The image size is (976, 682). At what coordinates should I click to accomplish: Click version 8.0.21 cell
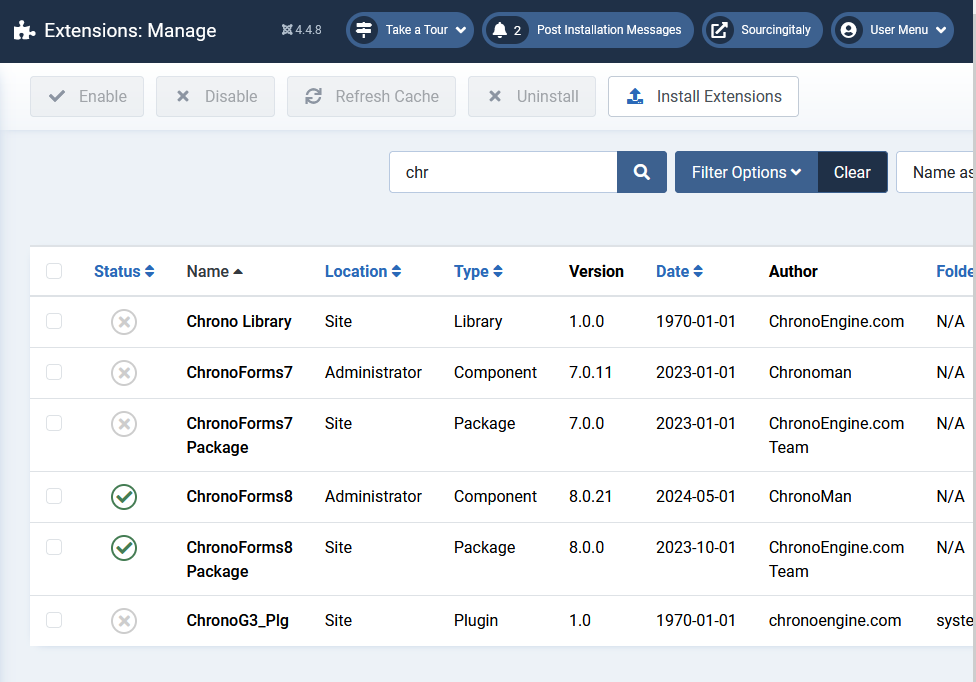pyautogui.click(x=590, y=497)
